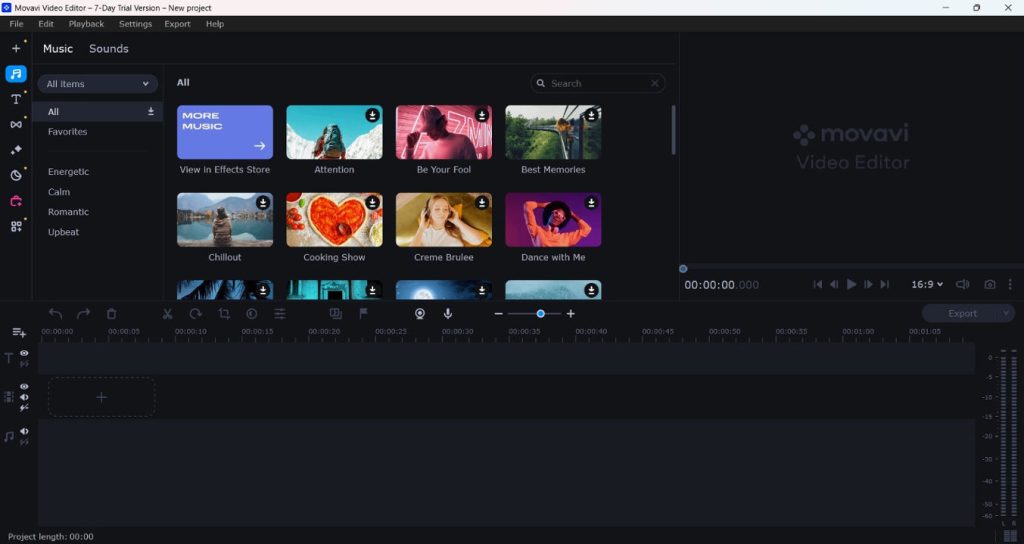
Task: Open the Export menu
Action: pyautogui.click(x=177, y=24)
